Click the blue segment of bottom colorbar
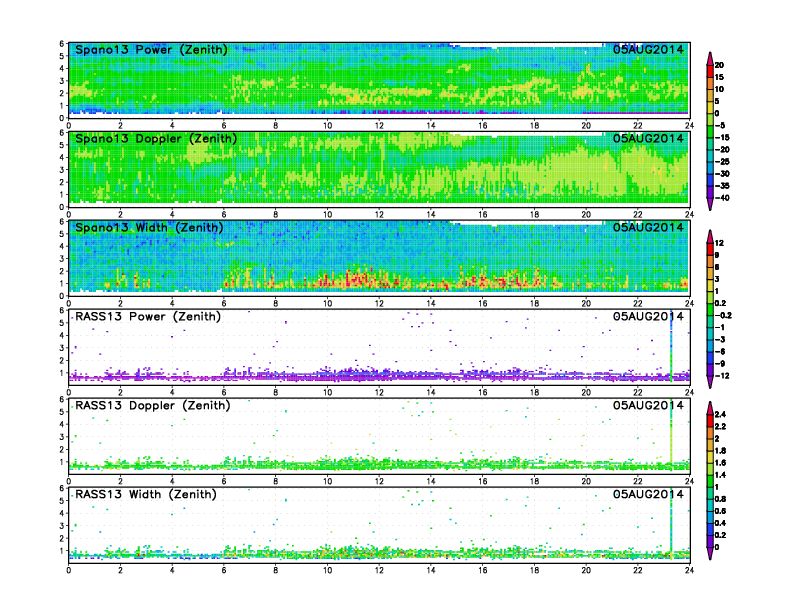 710,529
